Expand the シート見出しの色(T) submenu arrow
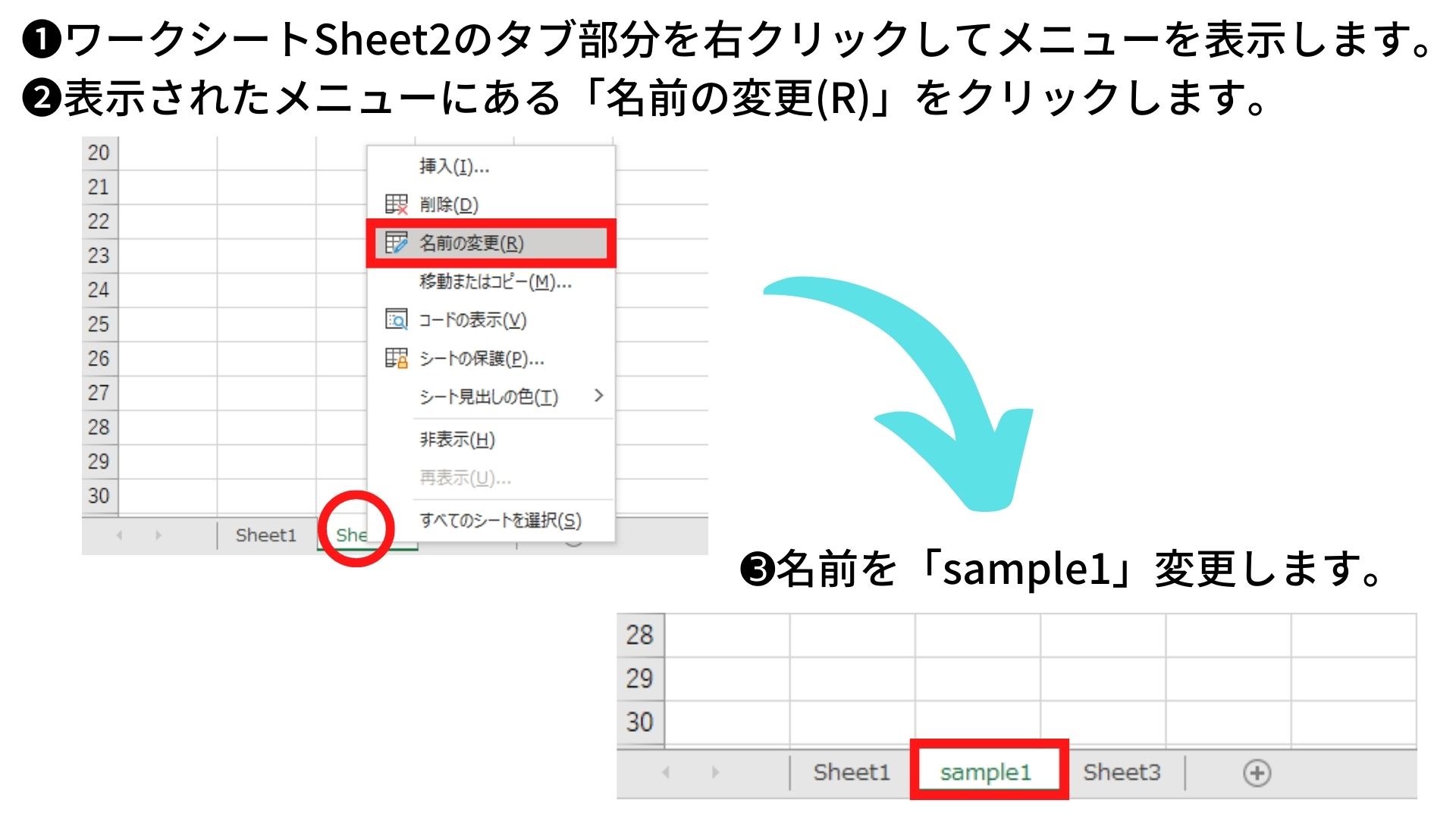The width and height of the screenshot is (1456, 819). point(598,397)
